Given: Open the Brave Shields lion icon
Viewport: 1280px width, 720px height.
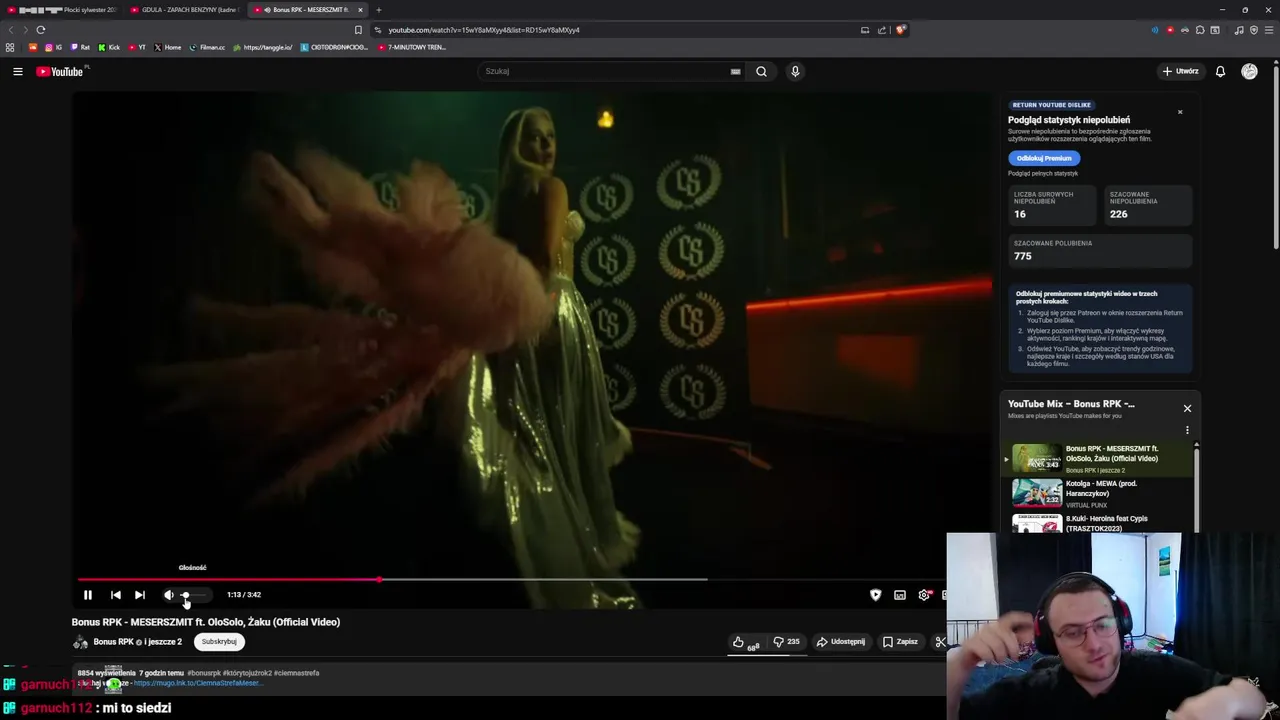Looking at the screenshot, I should (x=901, y=30).
